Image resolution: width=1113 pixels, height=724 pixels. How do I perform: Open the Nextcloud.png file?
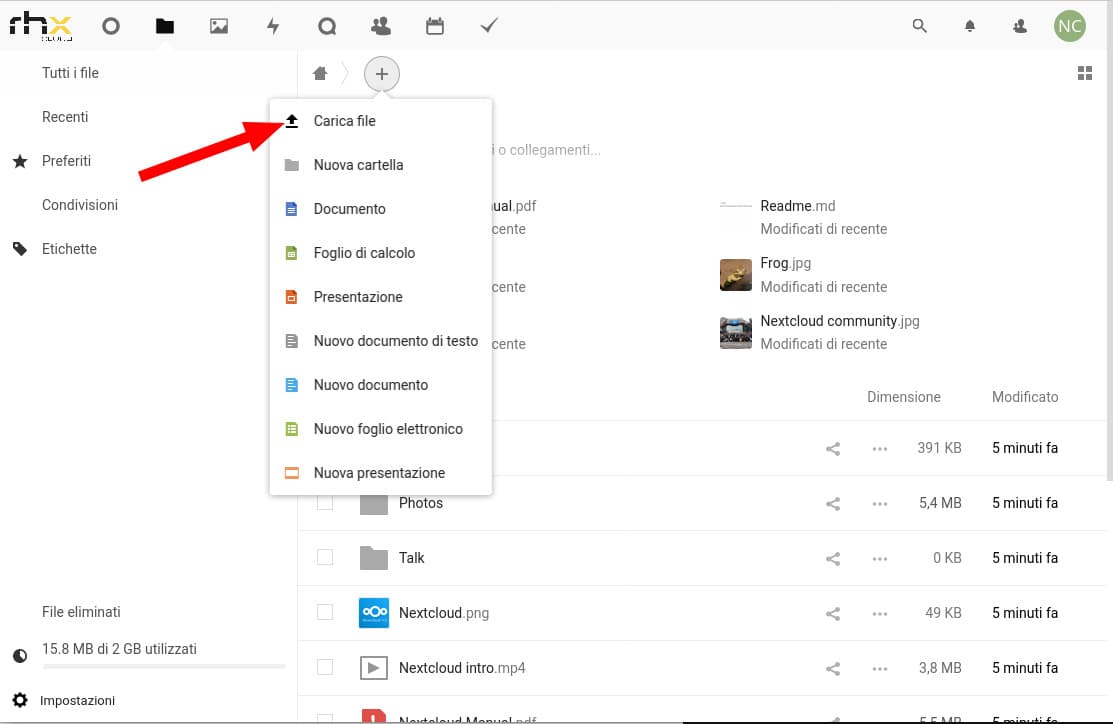pyautogui.click(x=444, y=613)
